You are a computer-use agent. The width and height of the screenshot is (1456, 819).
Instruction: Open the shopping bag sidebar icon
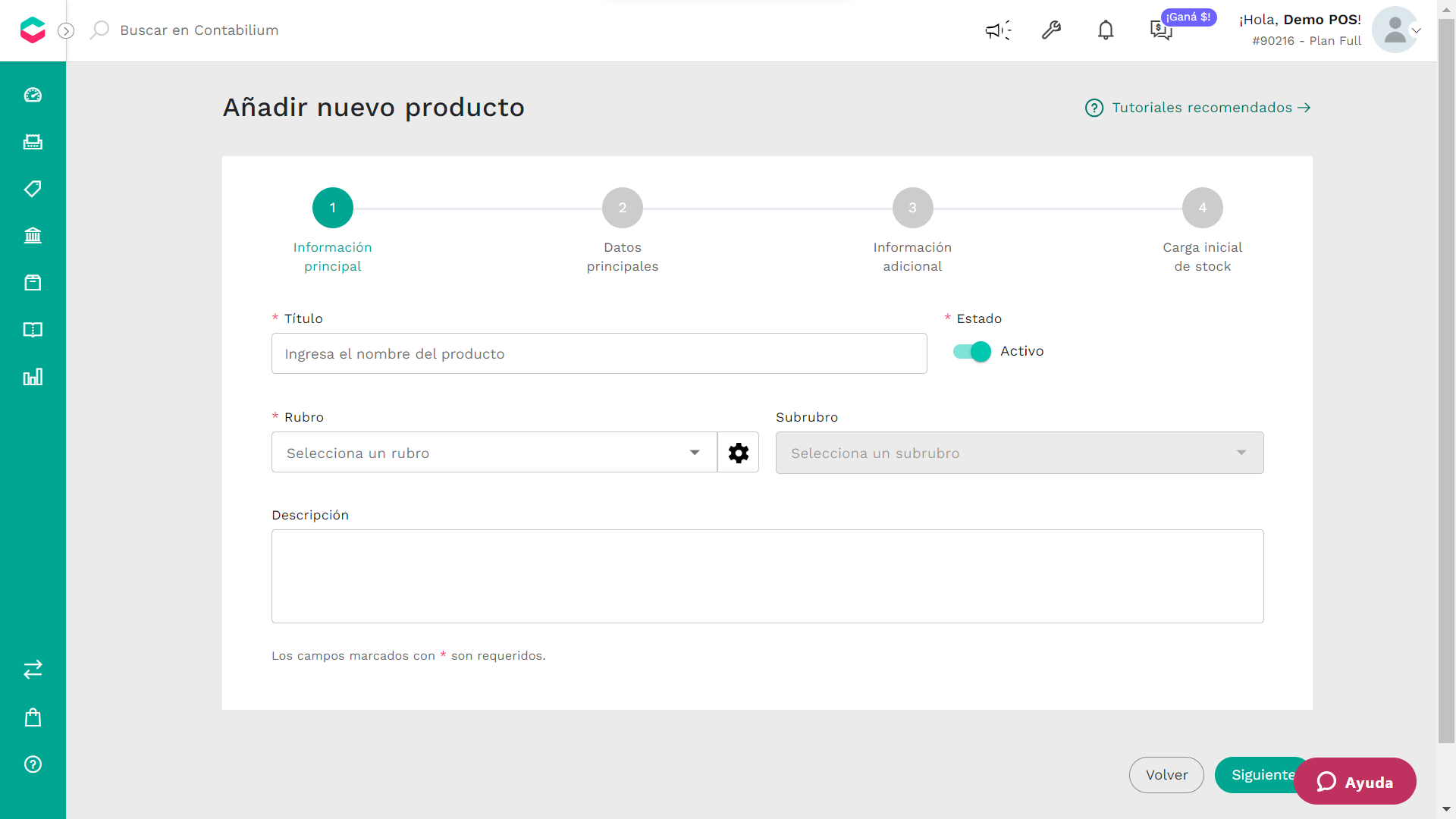[33, 717]
